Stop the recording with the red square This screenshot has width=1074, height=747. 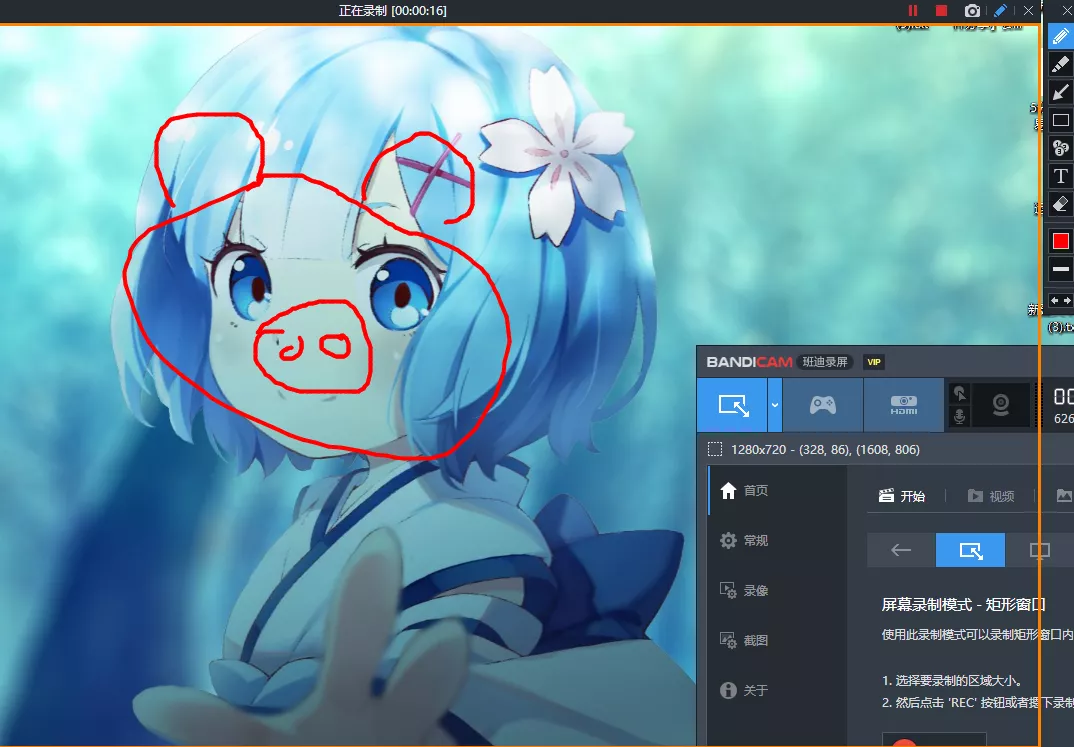pyautogui.click(x=941, y=11)
